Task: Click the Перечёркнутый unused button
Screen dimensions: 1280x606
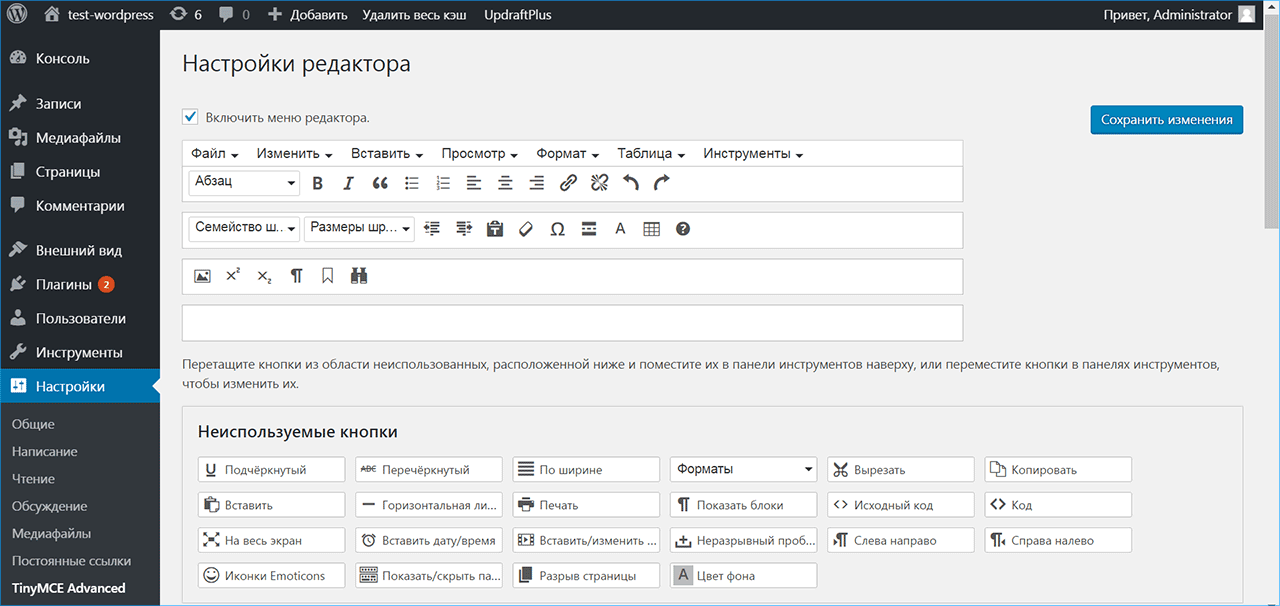Action: pos(429,469)
